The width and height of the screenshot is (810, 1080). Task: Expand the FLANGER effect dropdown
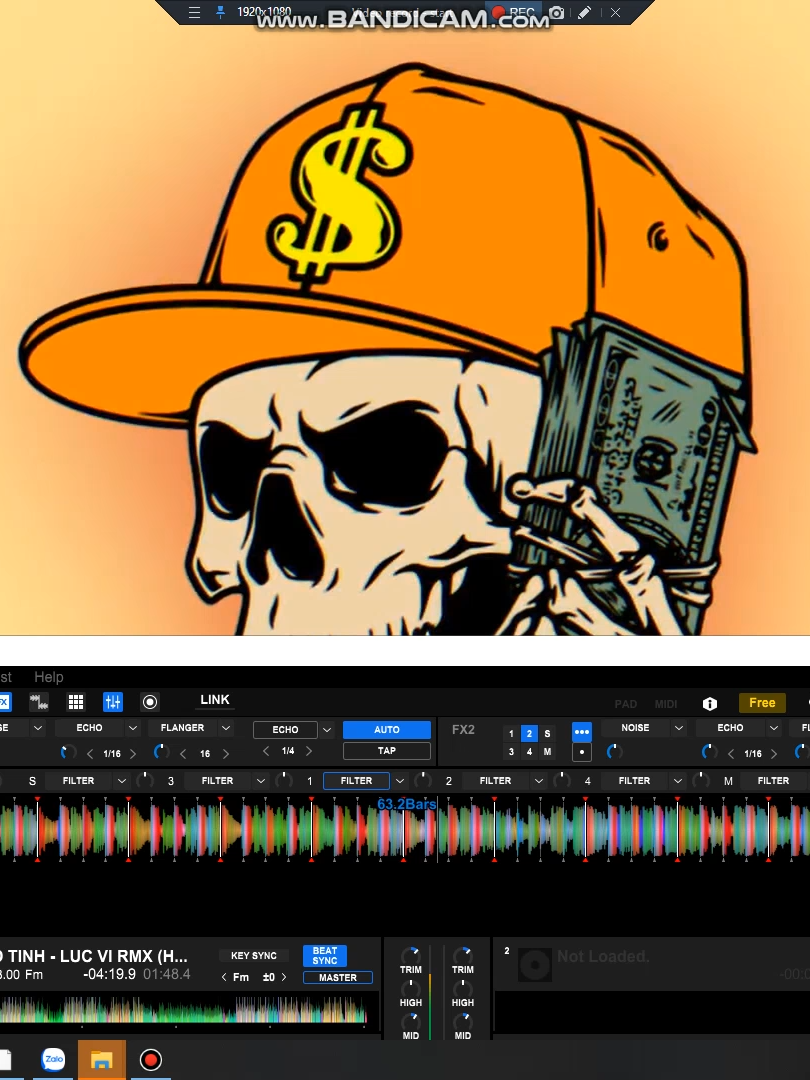click(x=225, y=728)
